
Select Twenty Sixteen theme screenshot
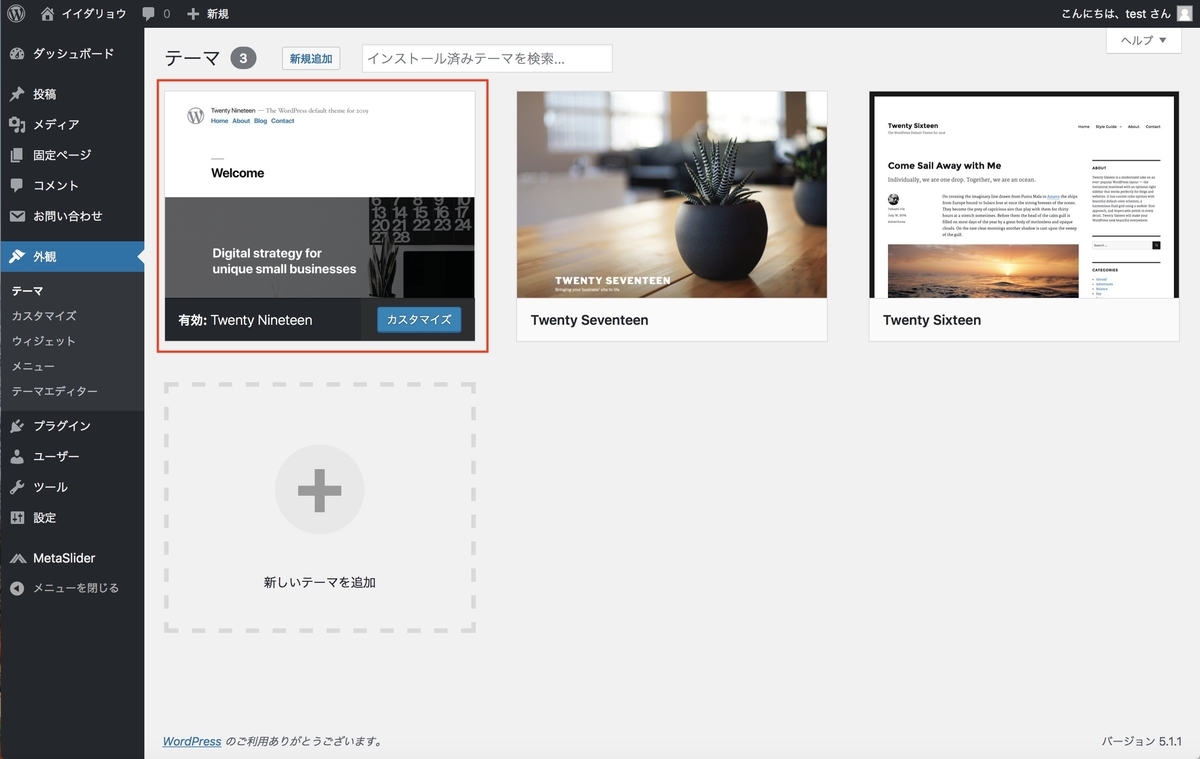(1024, 195)
